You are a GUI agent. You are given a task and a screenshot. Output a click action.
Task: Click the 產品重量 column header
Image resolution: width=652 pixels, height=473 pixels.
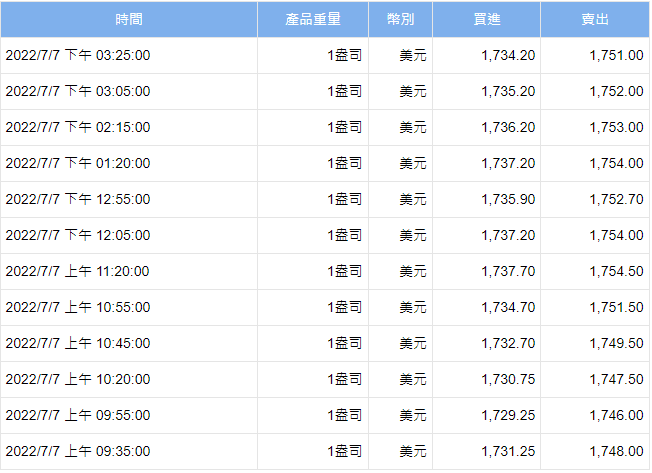pos(313,20)
